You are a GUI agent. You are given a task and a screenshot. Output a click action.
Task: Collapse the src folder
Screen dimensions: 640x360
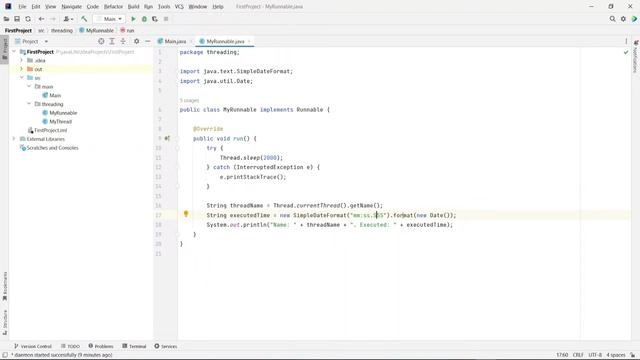(22, 78)
